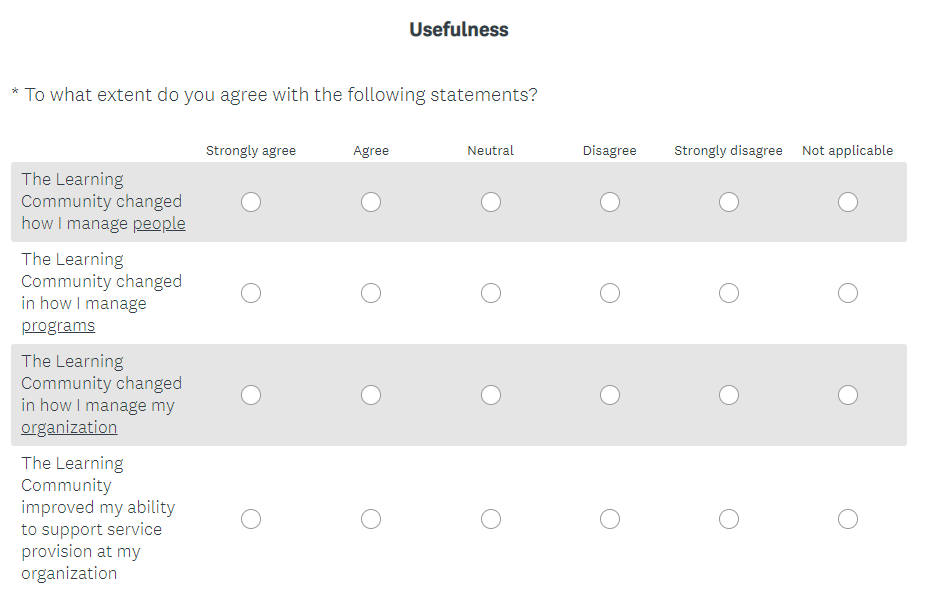Pick Not applicable for managing people

[x=848, y=202]
